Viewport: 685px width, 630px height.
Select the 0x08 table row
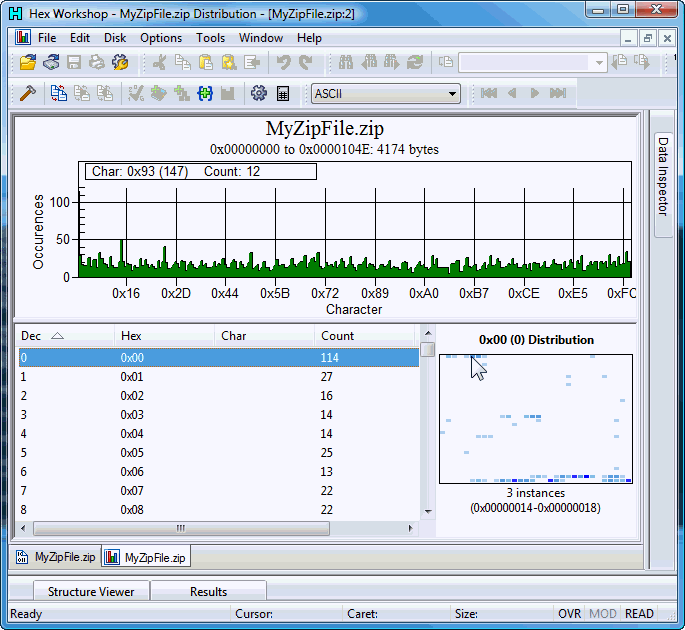pos(219,509)
